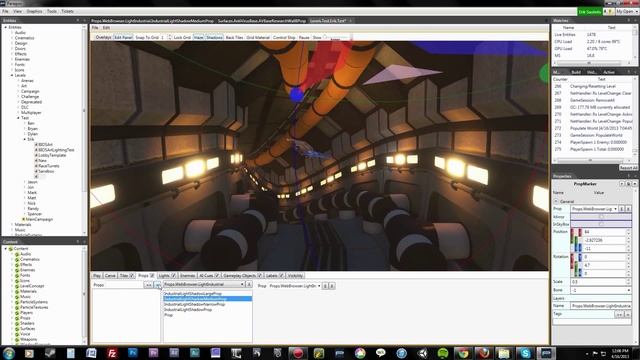
Task: Click Pause in viewport toolbar
Action: pos(304,37)
